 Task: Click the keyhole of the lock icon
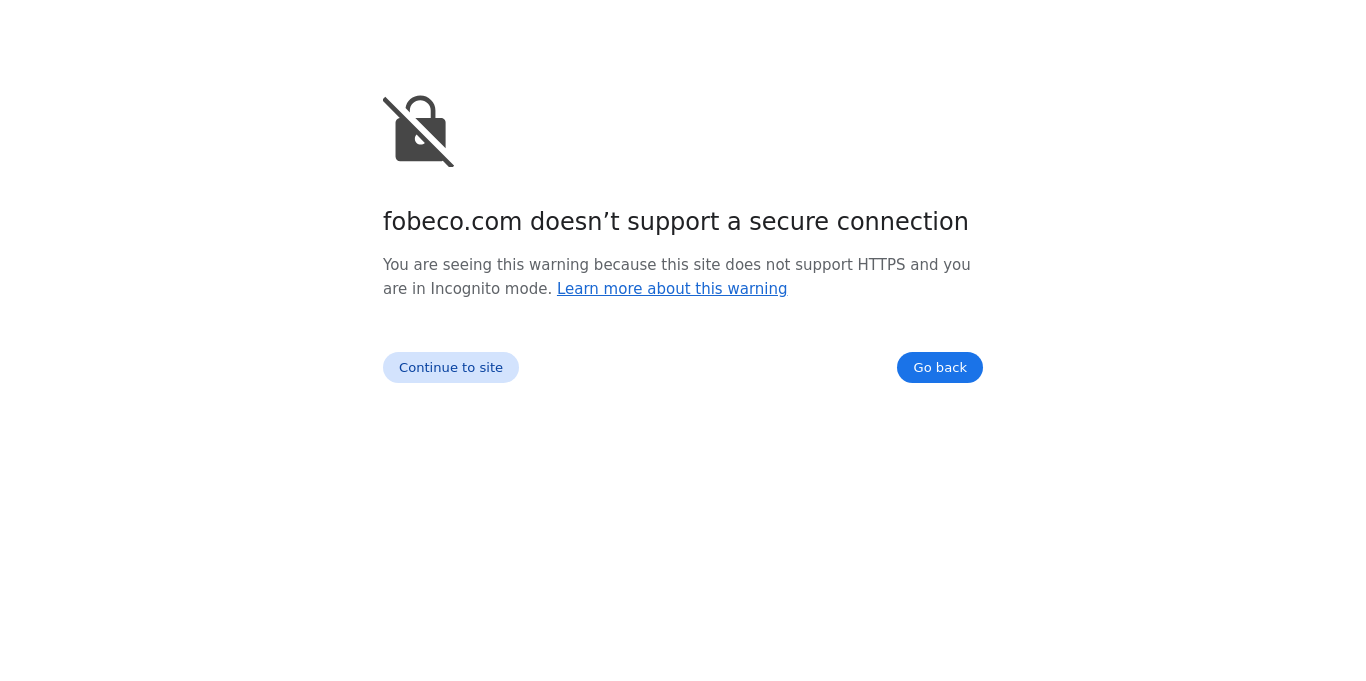[420, 138]
